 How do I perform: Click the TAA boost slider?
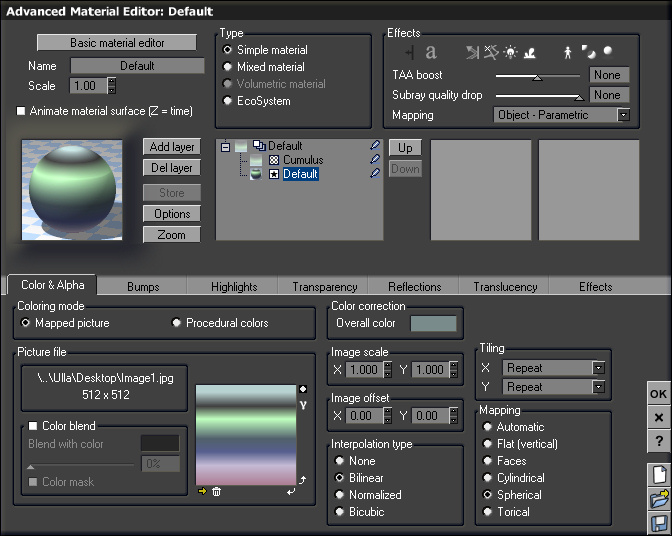(x=537, y=76)
